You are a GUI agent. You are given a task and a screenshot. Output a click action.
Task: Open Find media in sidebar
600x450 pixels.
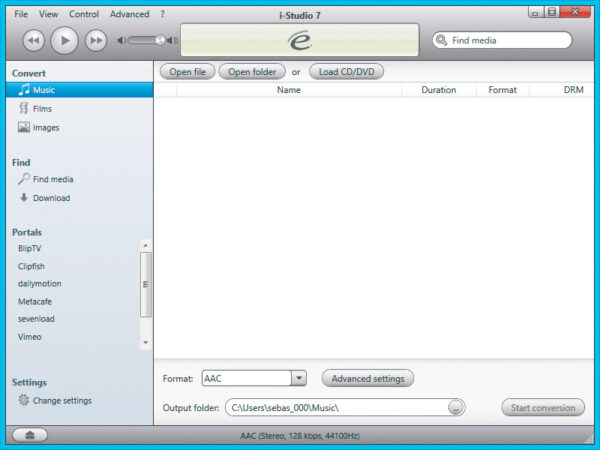(x=52, y=179)
